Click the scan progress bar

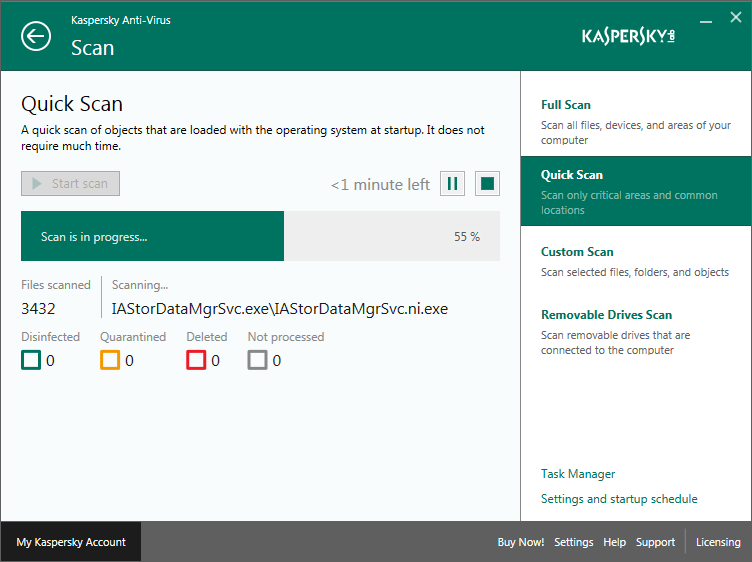(x=260, y=237)
